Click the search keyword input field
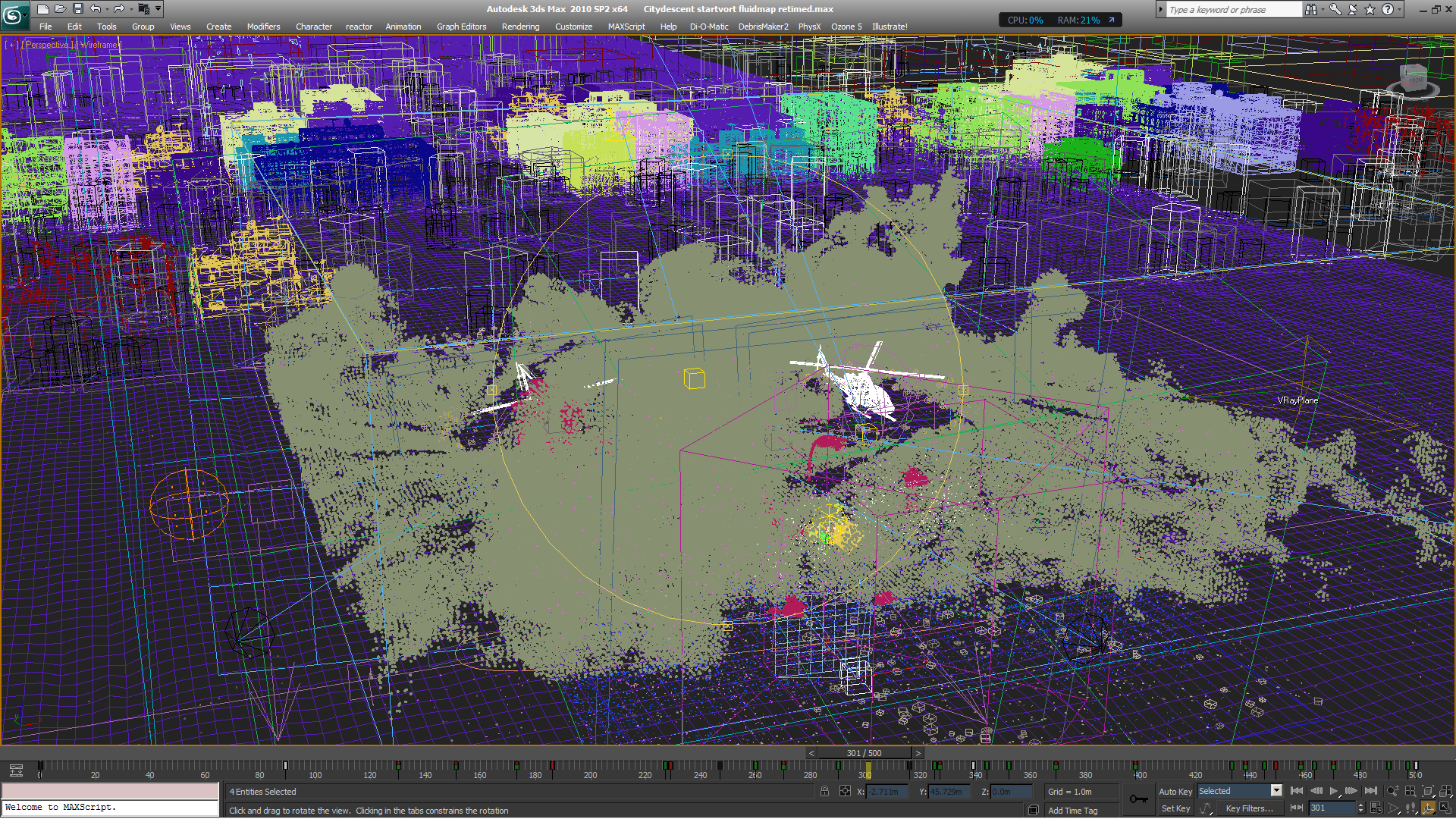This screenshot has width=1456, height=819. pyautogui.click(x=1232, y=10)
